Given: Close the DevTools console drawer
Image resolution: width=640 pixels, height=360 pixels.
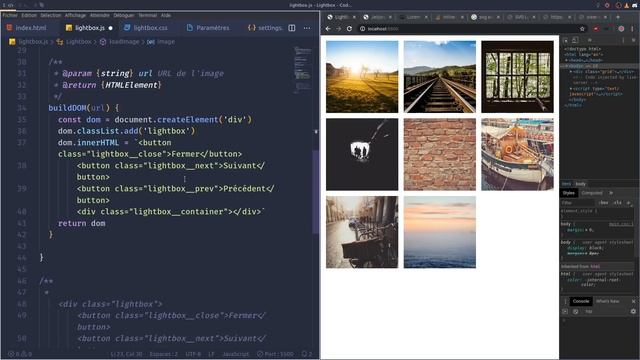Looking at the screenshot, I should coord(633,301).
